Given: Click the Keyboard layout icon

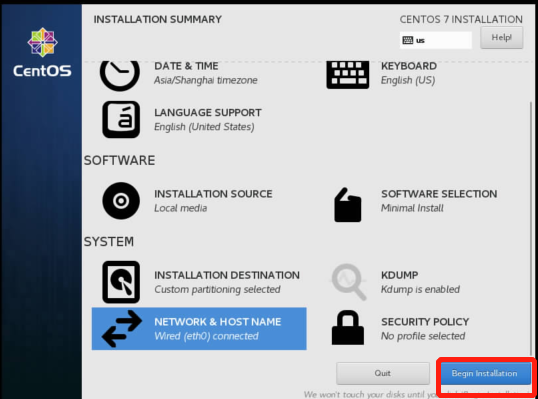Looking at the screenshot, I should 348,75.
